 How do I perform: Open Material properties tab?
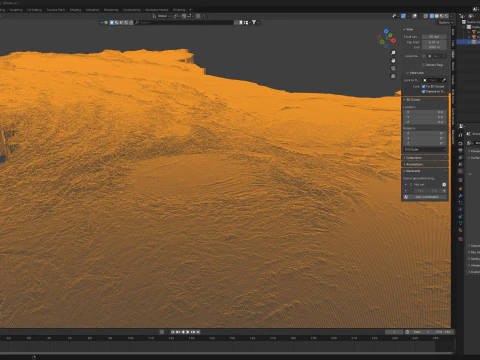tap(461, 230)
